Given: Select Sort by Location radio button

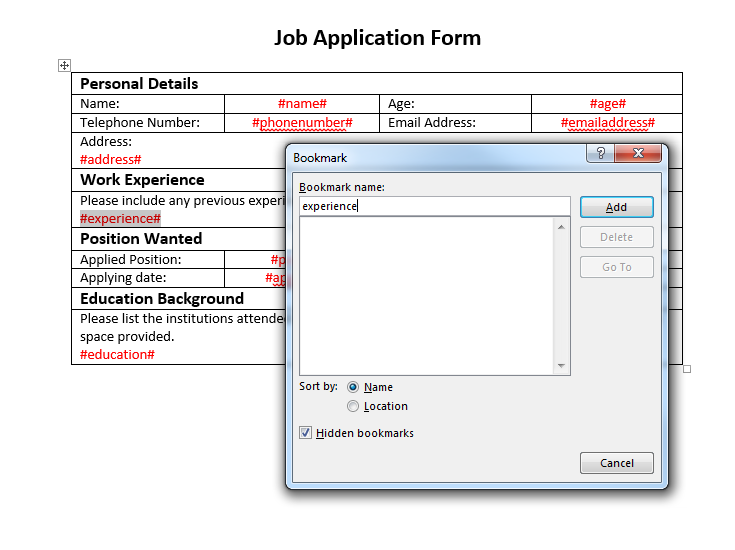Looking at the screenshot, I should click(x=353, y=406).
